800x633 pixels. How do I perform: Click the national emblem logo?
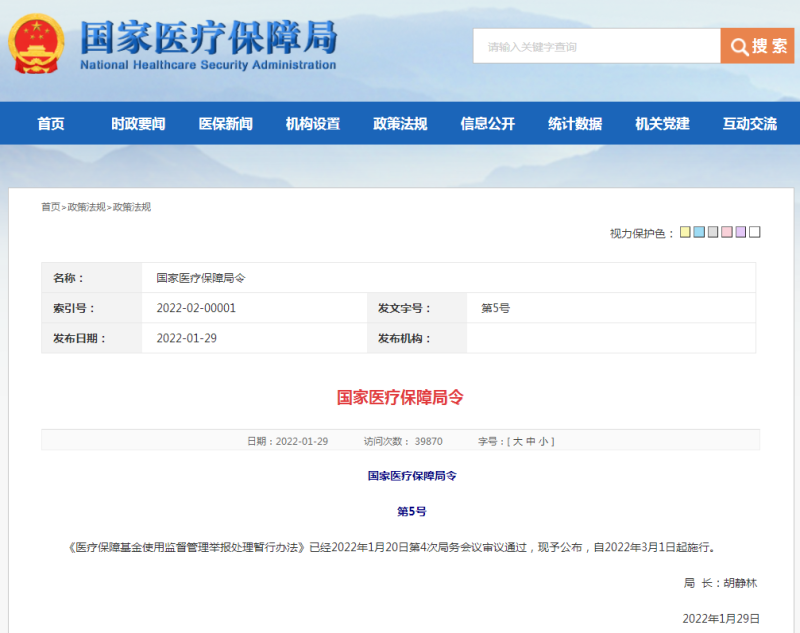click(36, 45)
